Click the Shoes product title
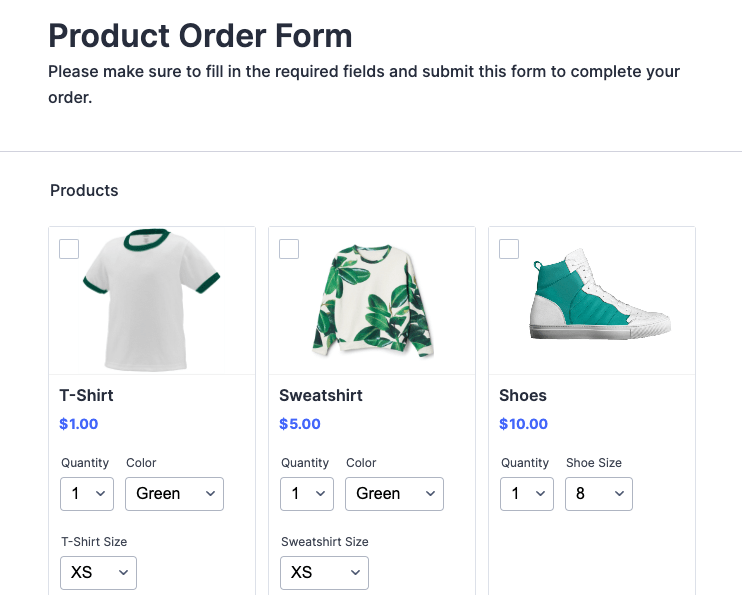Viewport: 742px width, 595px height. click(523, 395)
